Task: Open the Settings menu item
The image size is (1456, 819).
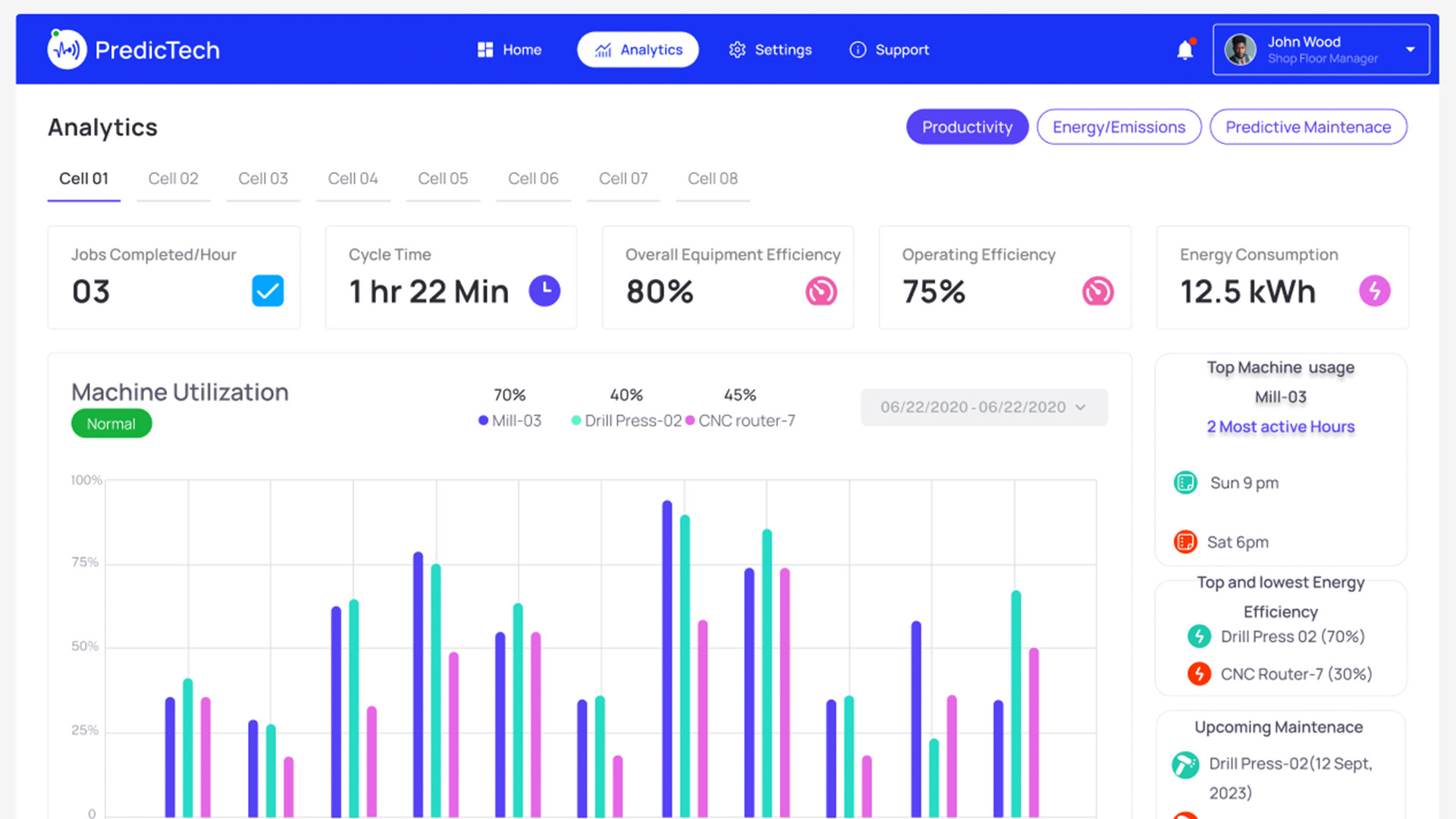Action: pyautogui.click(x=770, y=50)
